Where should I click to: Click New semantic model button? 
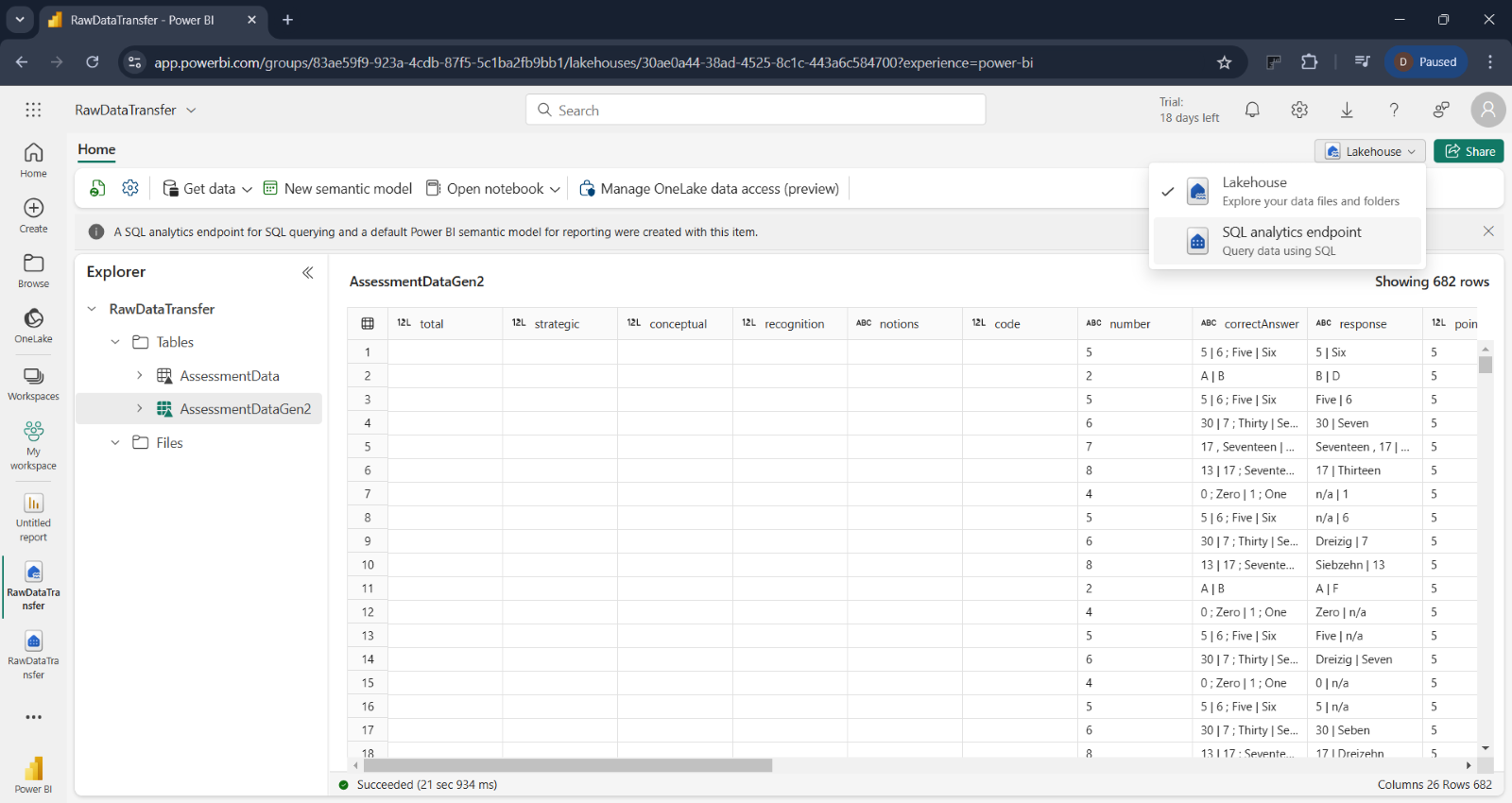coord(337,188)
